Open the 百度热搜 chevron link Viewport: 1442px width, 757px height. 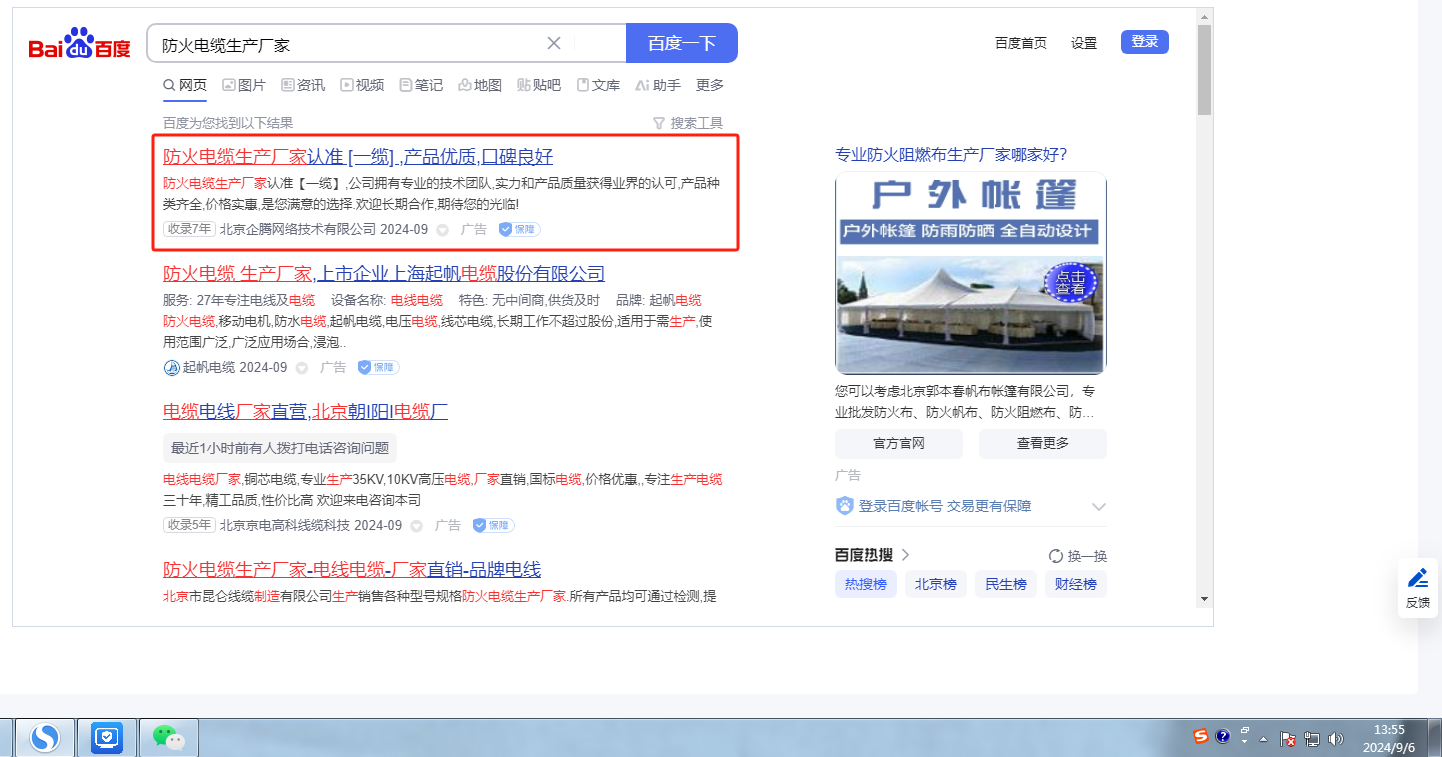click(x=906, y=555)
